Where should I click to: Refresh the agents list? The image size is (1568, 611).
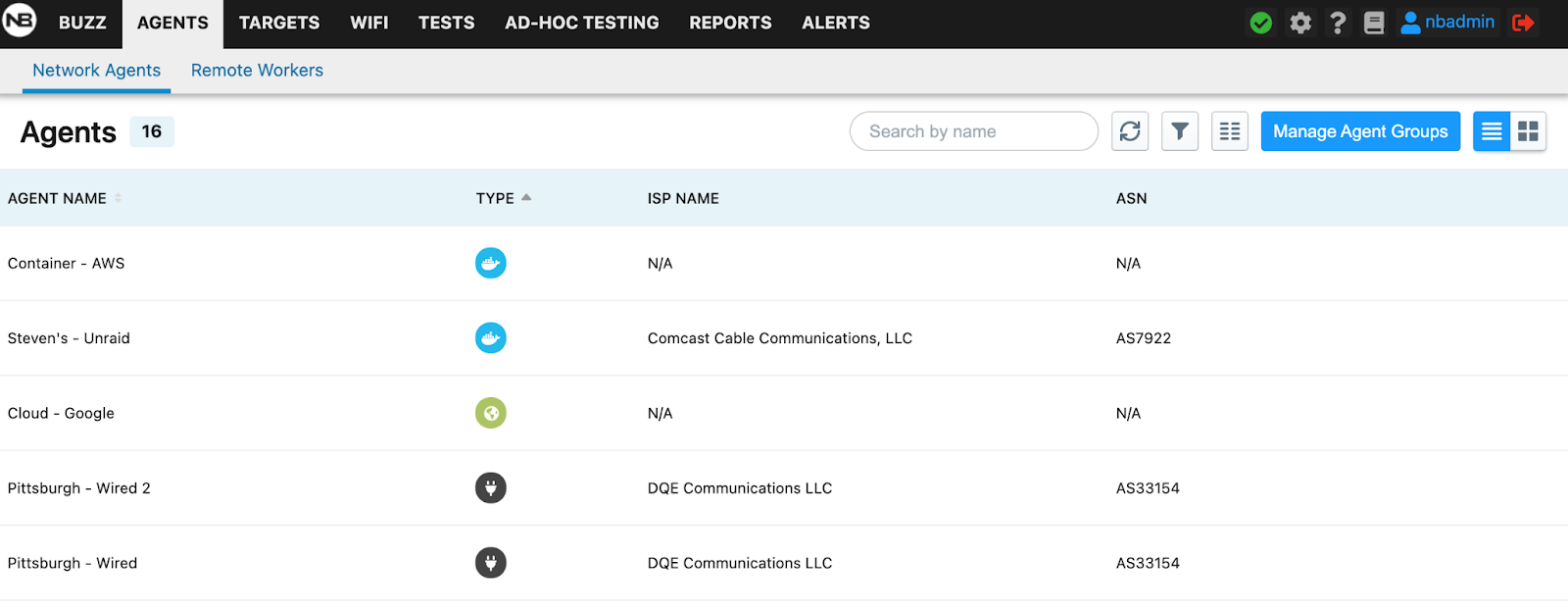click(x=1130, y=131)
